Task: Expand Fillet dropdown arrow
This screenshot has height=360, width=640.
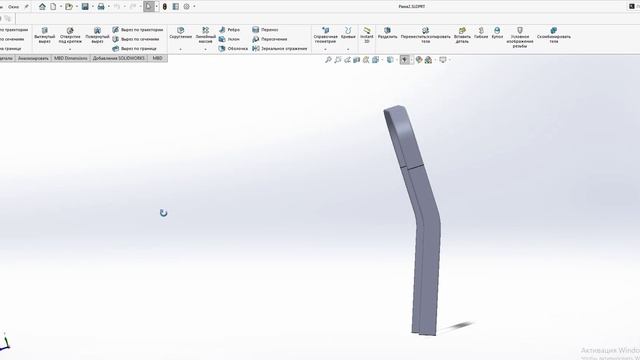Action: [x=180, y=49]
